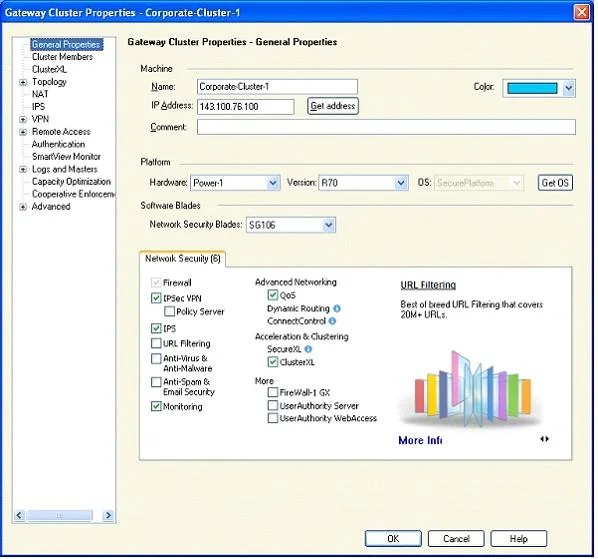Open the Version dropdown showing R70
Viewport: 598px width, 559px height.
point(363,183)
